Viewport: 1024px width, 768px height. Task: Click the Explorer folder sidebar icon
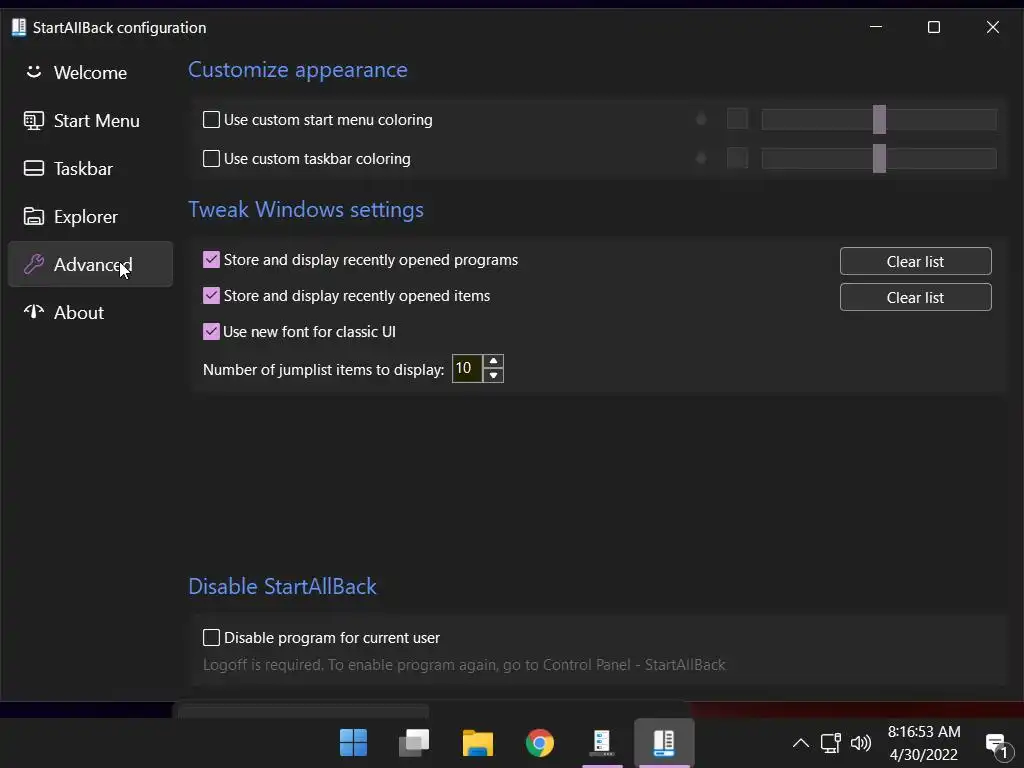point(33,216)
